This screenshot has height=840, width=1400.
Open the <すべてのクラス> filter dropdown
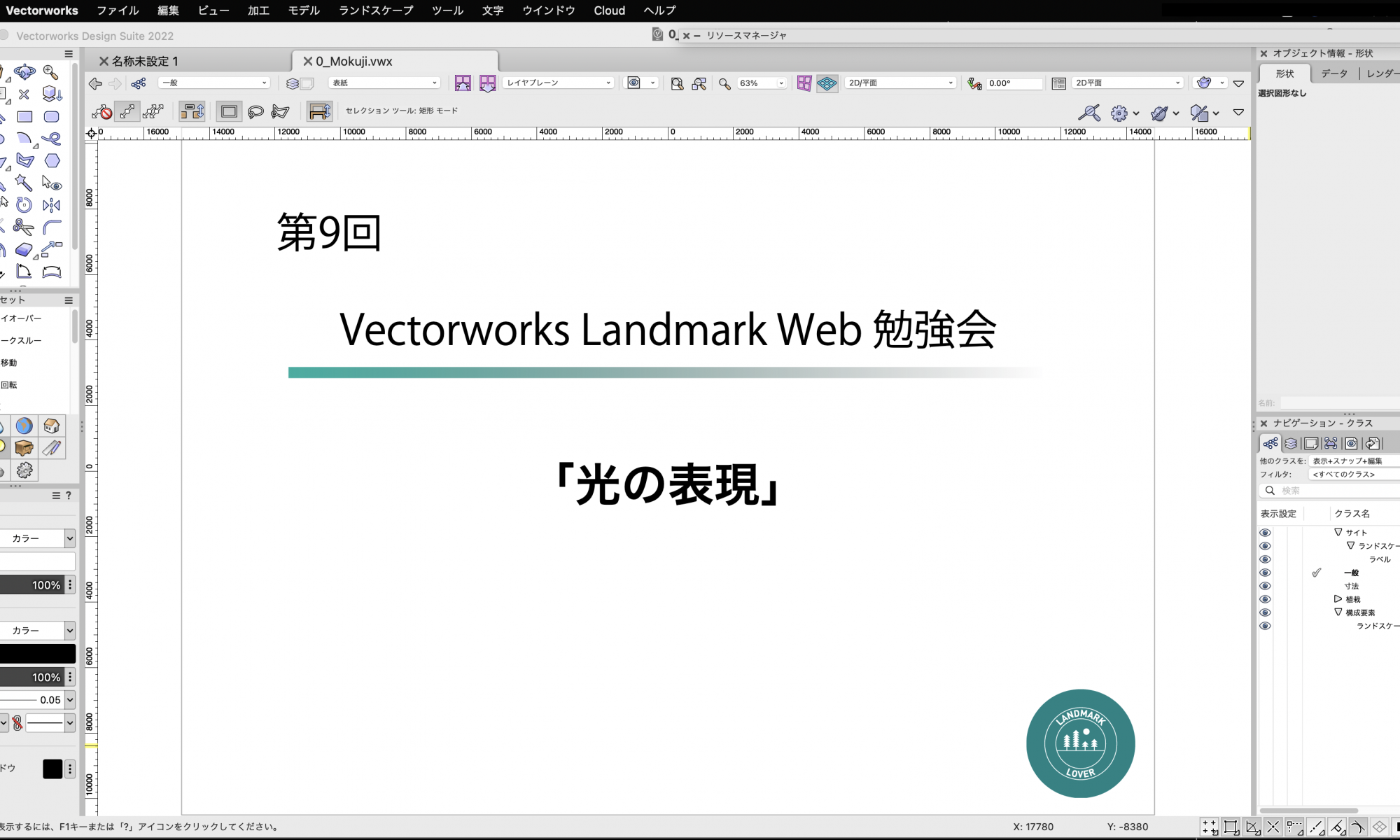click(x=1354, y=475)
